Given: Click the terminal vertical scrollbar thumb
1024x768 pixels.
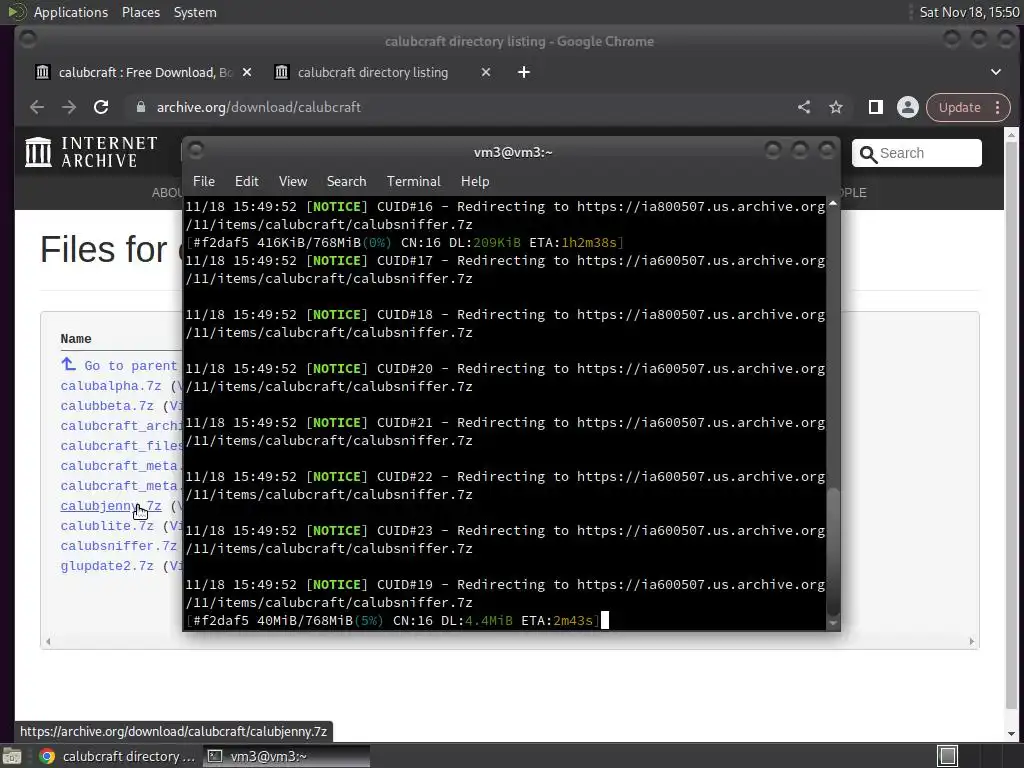Looking at the screenshot, I should coord(833,550).
